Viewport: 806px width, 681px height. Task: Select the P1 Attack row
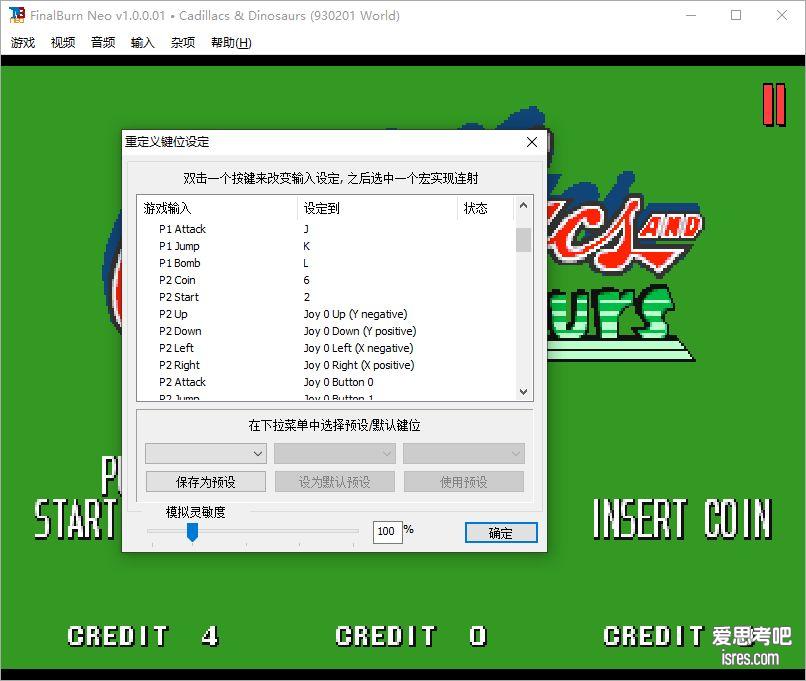[326, 229]
